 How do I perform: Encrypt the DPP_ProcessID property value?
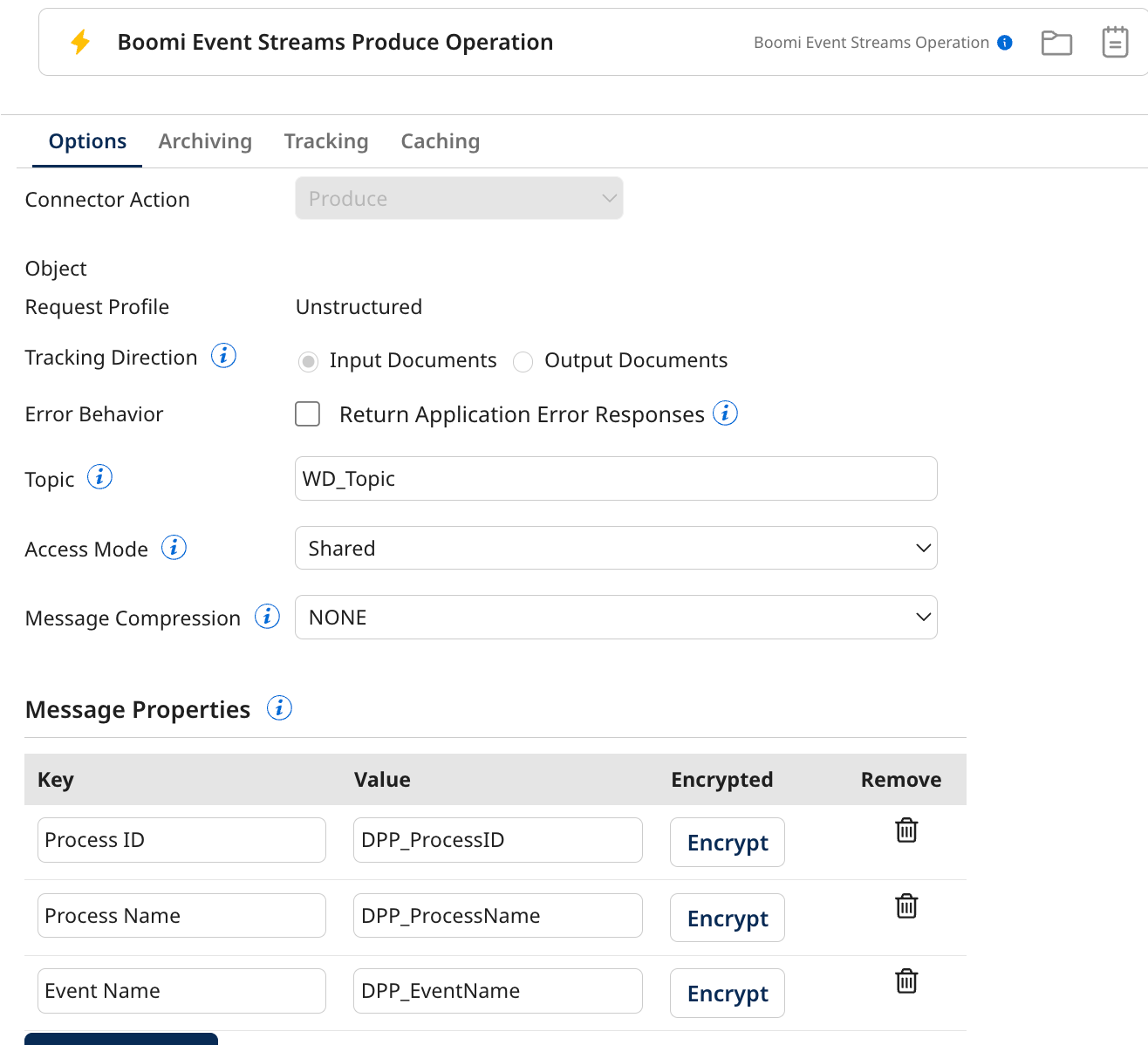[x=727, y=842]
